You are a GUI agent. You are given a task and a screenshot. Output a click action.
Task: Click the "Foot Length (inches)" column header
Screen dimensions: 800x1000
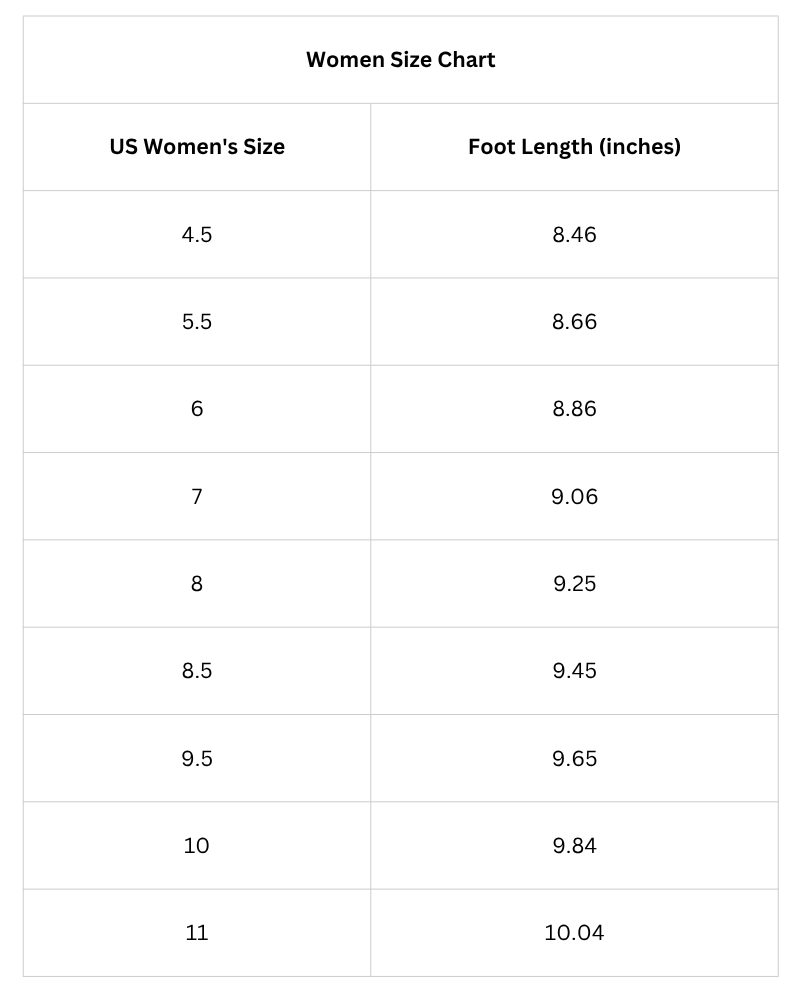[x=574, y=147]
